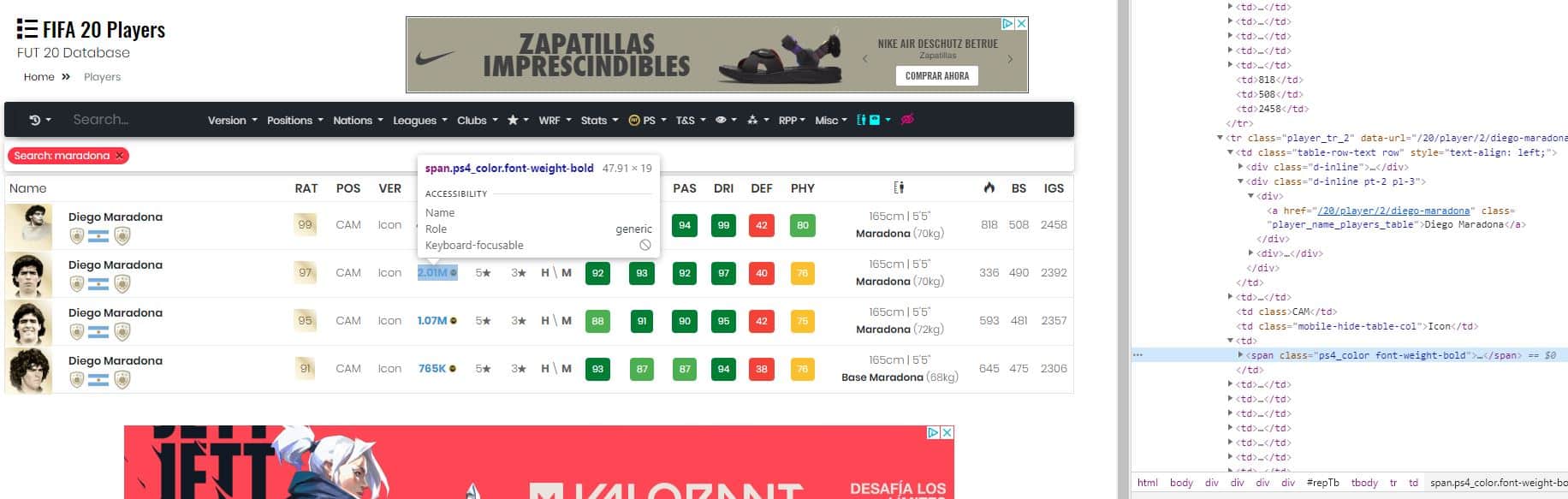This screenshot has width=1568, height=499.
Task: Click the ellipsis beside selected span in DevTools
Action: point(1137,354)
